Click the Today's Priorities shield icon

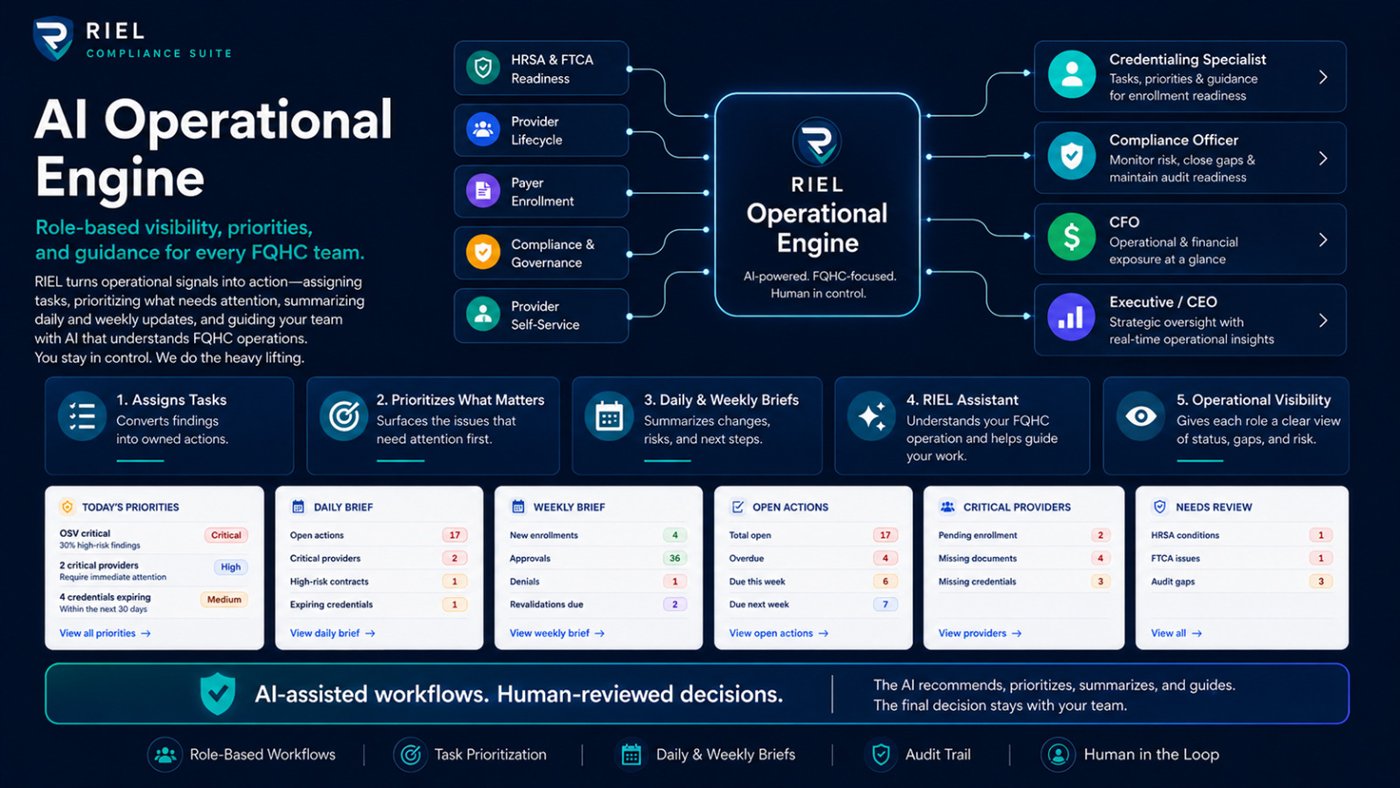(x=67, y=507)
